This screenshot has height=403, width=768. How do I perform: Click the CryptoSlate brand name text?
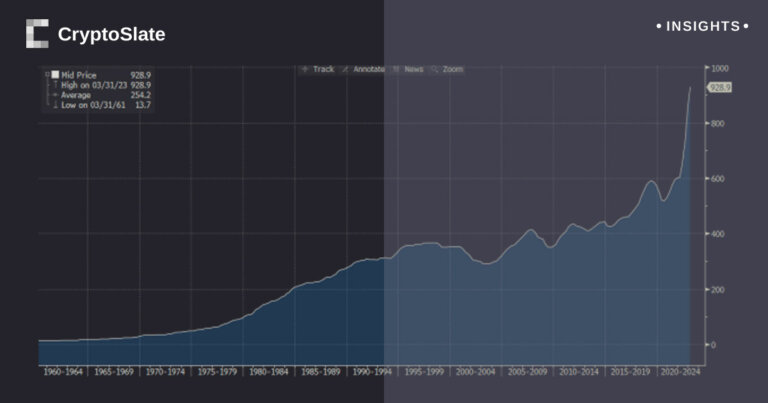[111, 35]
